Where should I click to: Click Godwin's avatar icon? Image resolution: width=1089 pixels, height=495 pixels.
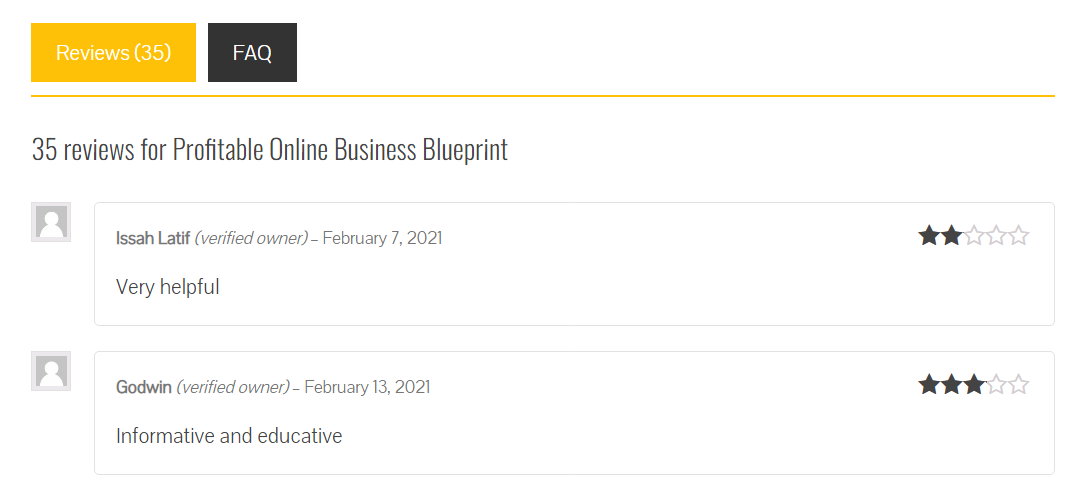[51, 371]
